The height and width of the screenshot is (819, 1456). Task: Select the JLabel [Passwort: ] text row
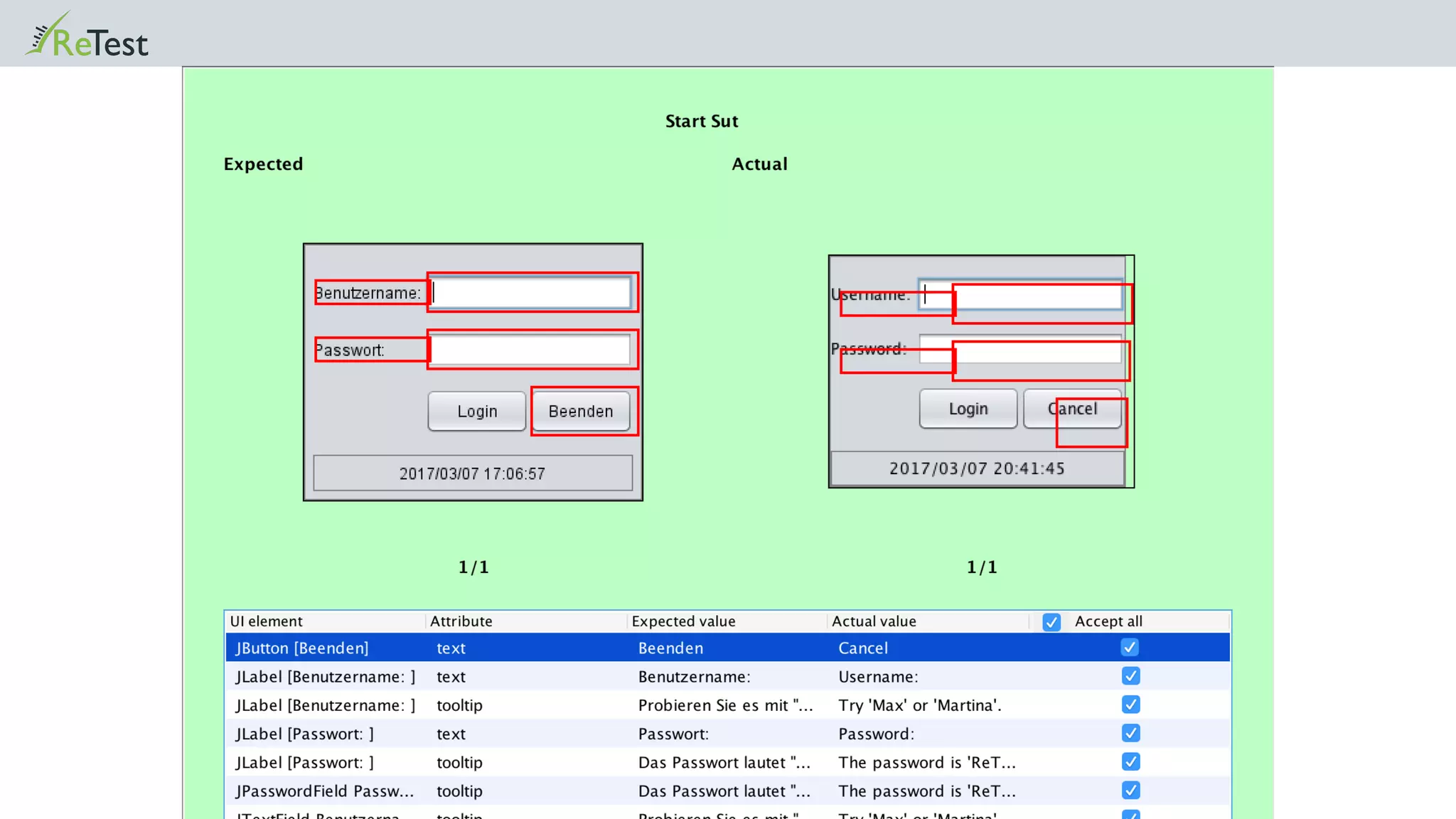pyautogui.click(x=304, y=734)
